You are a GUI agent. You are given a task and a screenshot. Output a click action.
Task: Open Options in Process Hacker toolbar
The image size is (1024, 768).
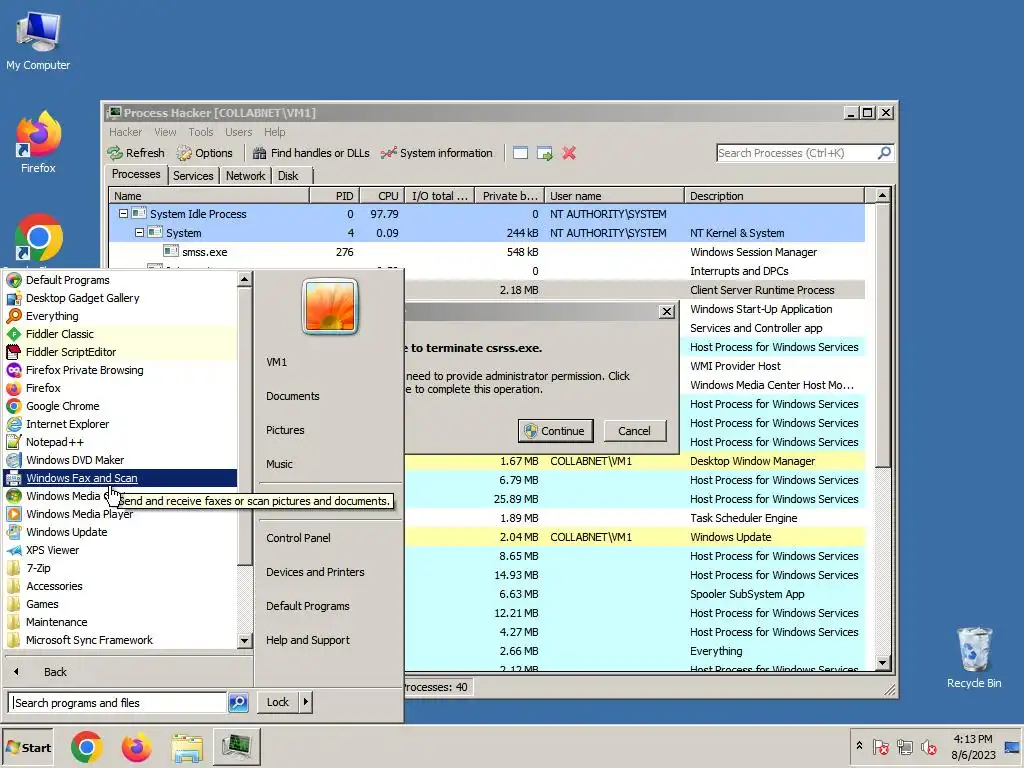pos(204,153)
